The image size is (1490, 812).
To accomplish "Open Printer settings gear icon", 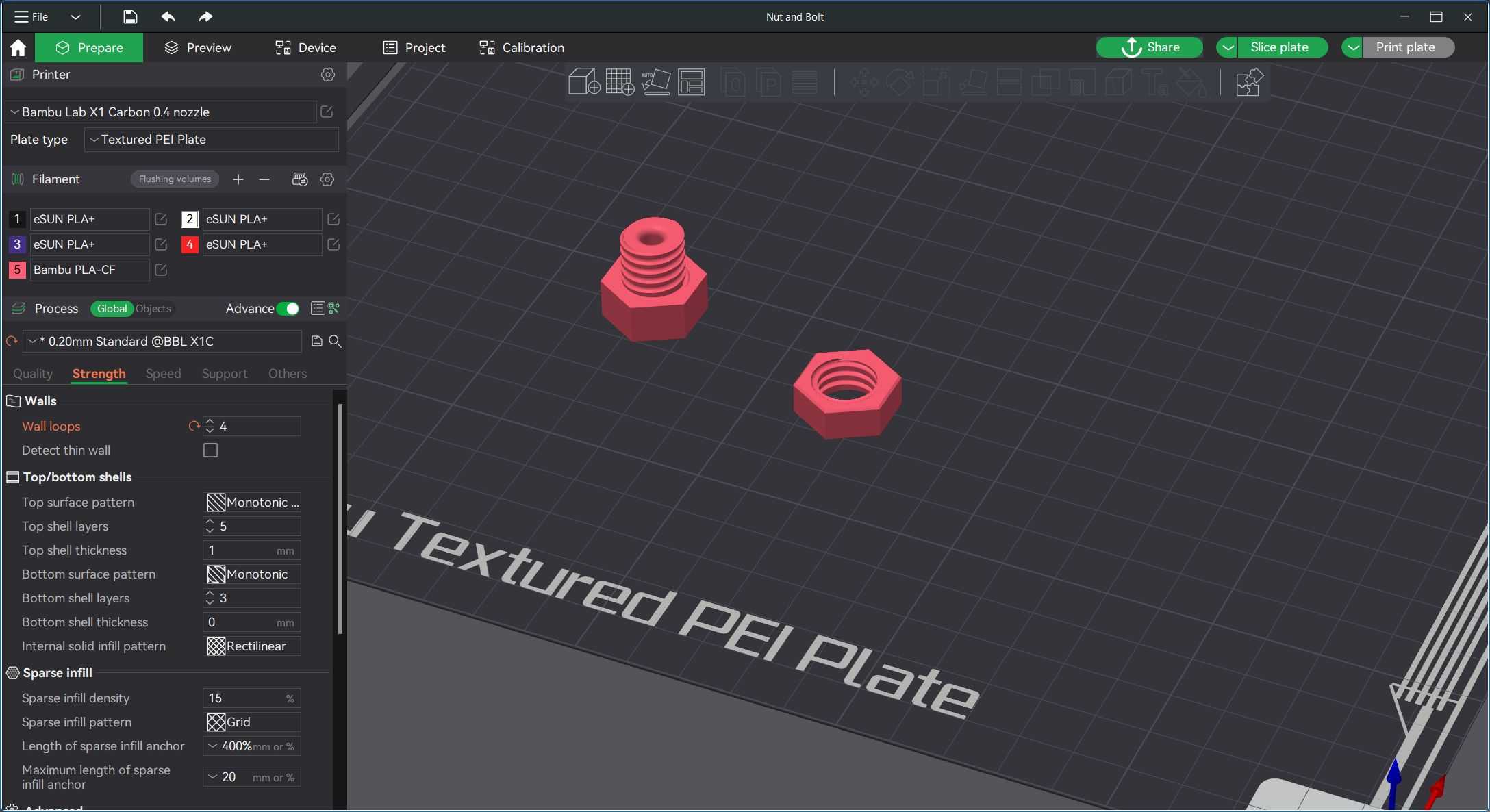I will [328, 75].
